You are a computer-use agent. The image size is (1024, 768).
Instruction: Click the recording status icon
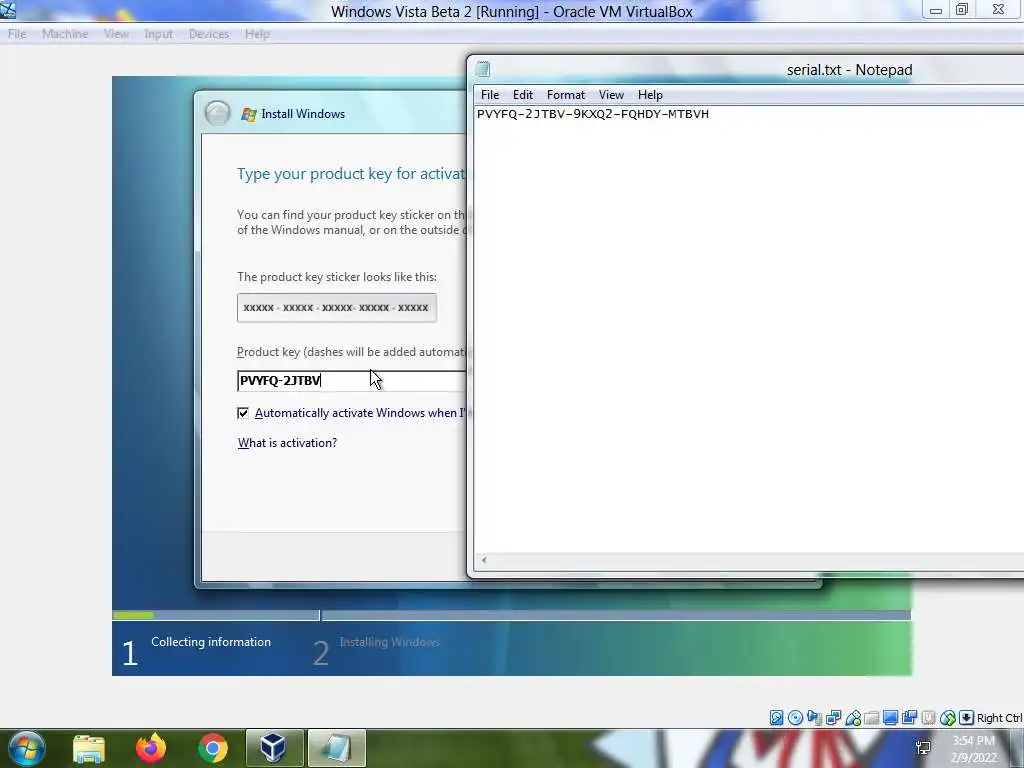909,718
